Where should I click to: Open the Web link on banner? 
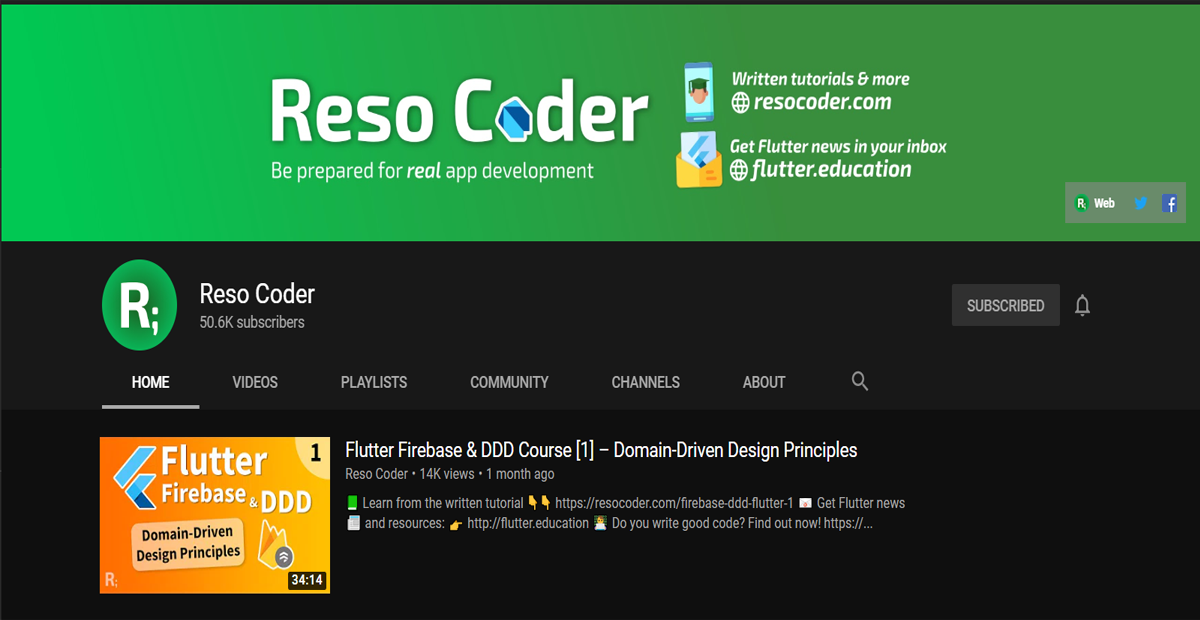[x=1095, y=203]
